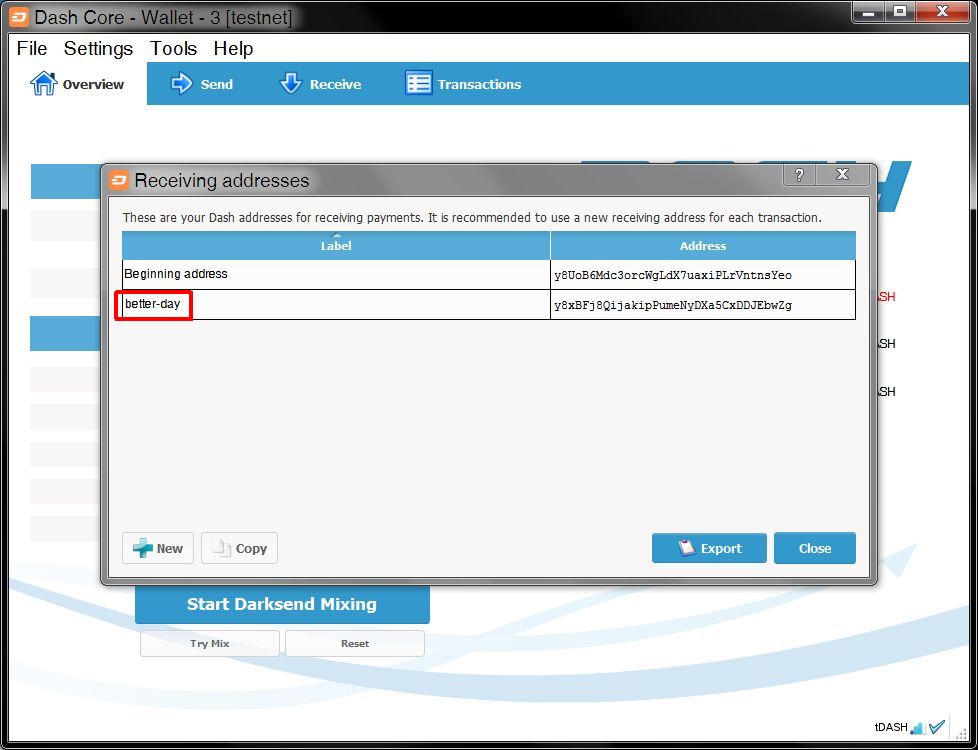Switch to the Transactions tab
This screenshot has height=750, width=978.
463,84
